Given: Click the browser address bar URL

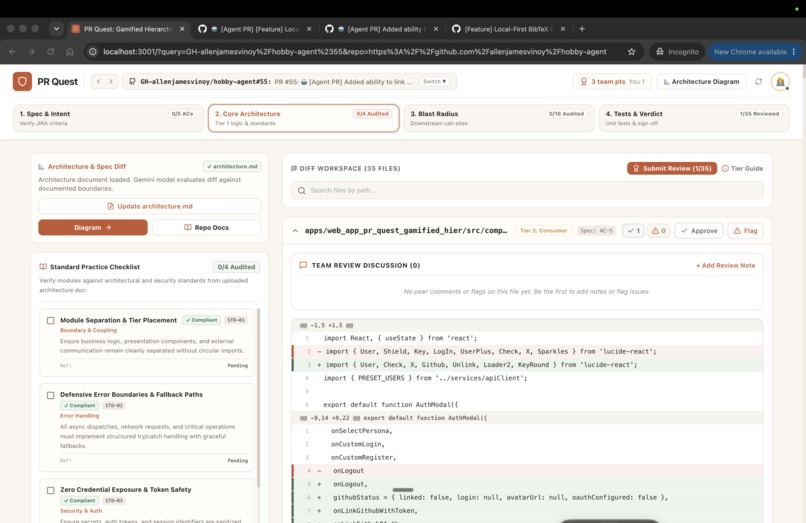Looking at the screenshot, I should pyautogui.click(x=355, y=51).
